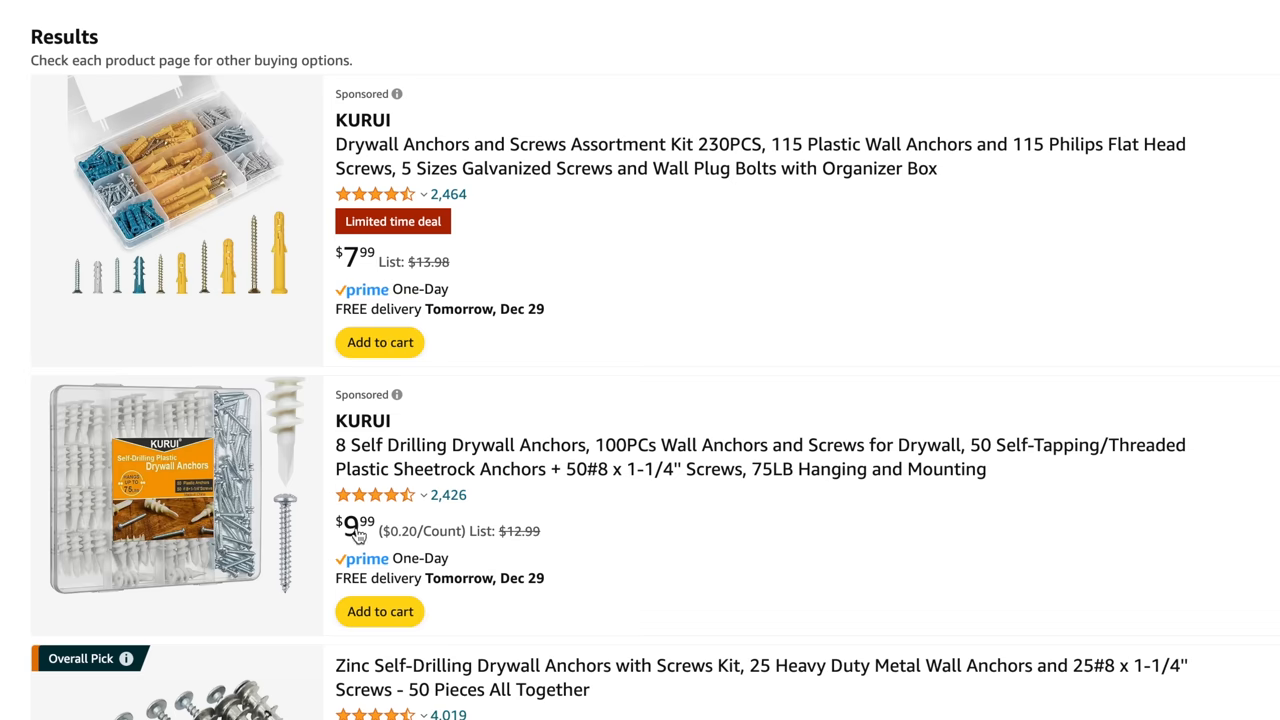The height and width of the screenshot is (720, 1280).
Task: Add the 230PCS anchor kit to cart
Action: click(x=379, y=341)
